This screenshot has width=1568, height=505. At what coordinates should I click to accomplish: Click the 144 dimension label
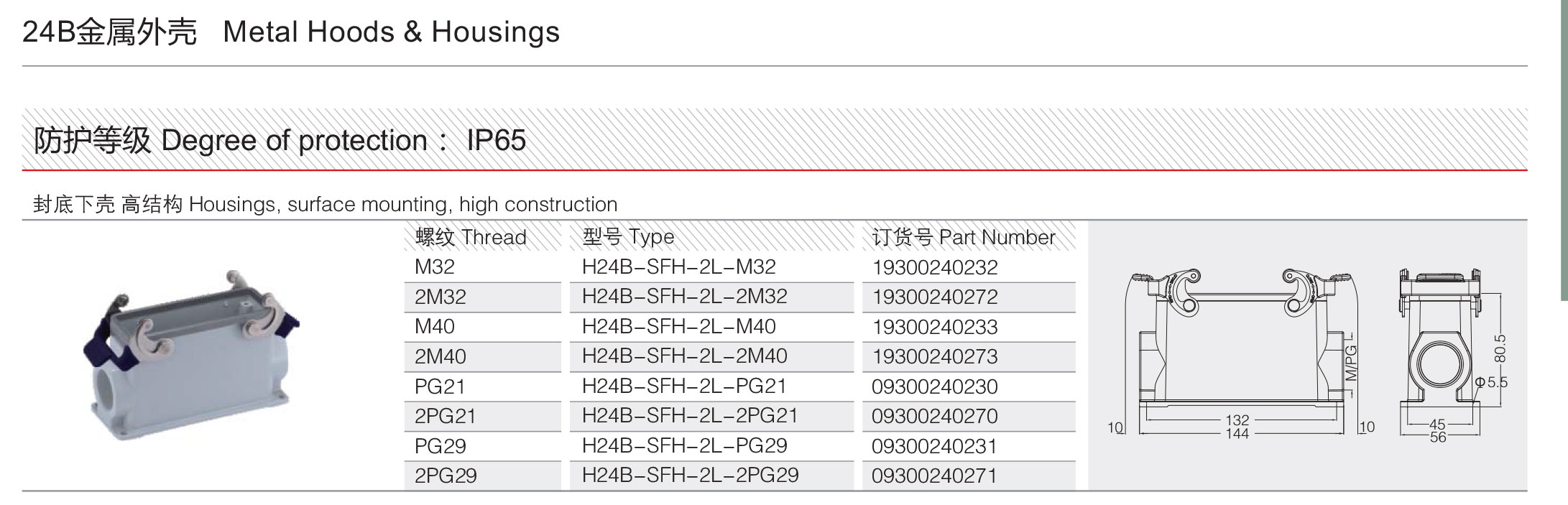(x=1237, y=434)
